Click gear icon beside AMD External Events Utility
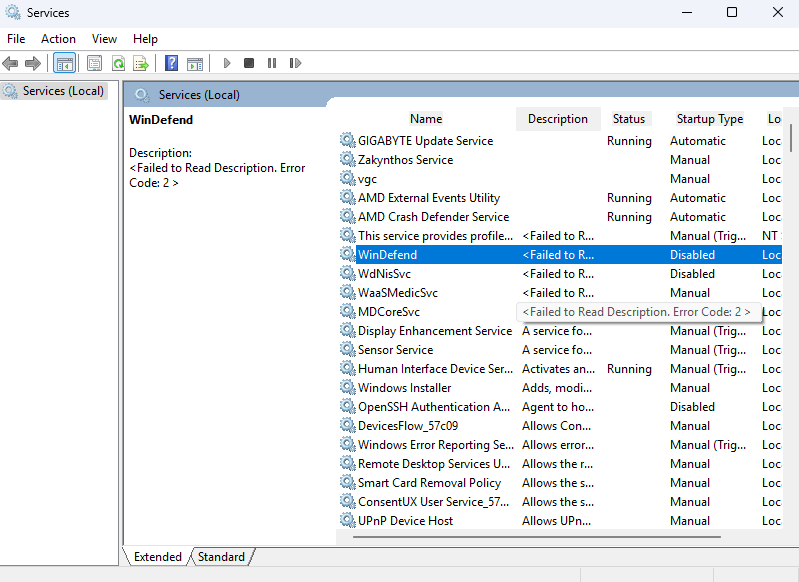Screen dimensions: 799x582 pos(348,197)
